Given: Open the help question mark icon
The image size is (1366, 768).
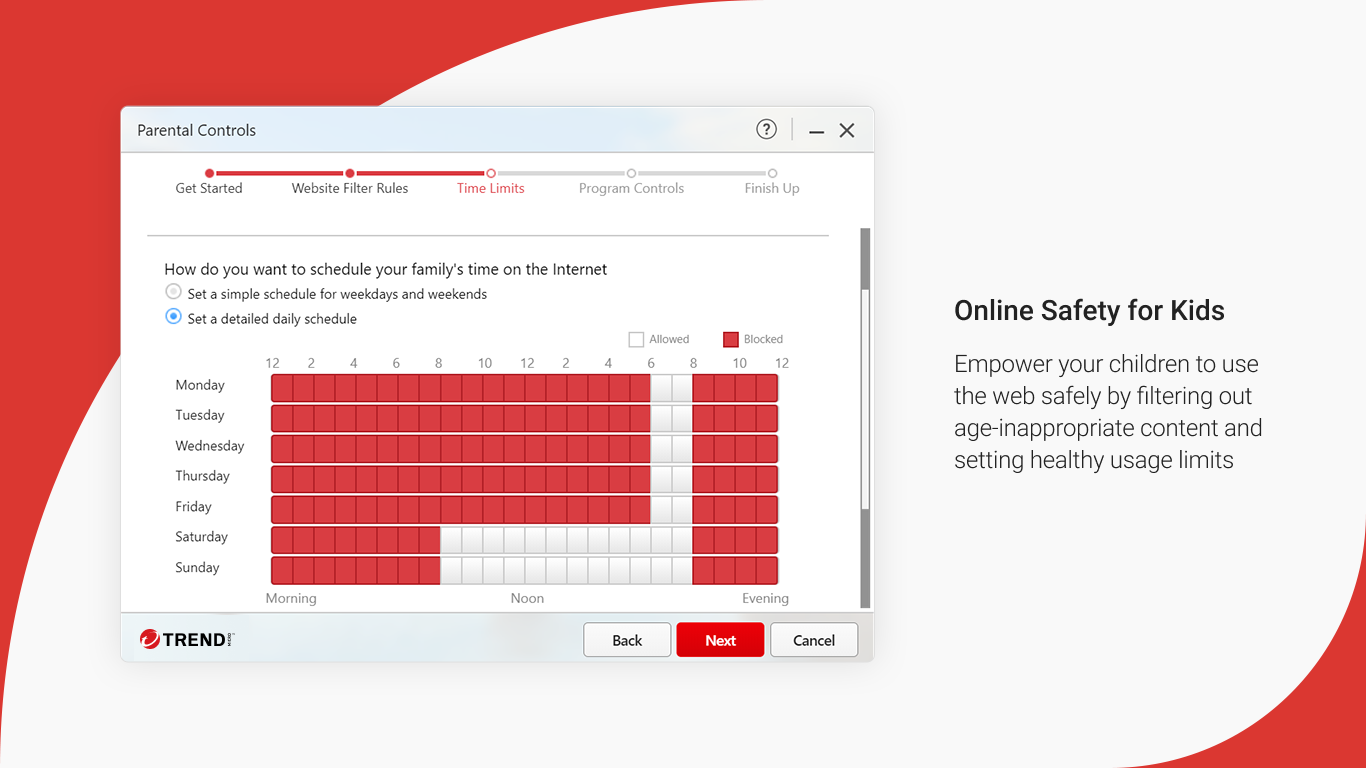Looking at the screenshot, I should pyautogui.click(x=766, y=129).
